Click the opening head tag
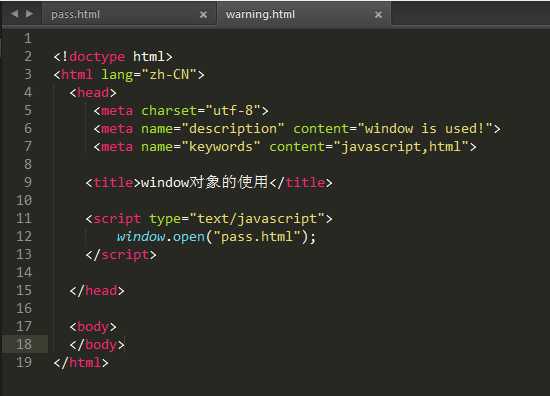 (x=93, y=92)
